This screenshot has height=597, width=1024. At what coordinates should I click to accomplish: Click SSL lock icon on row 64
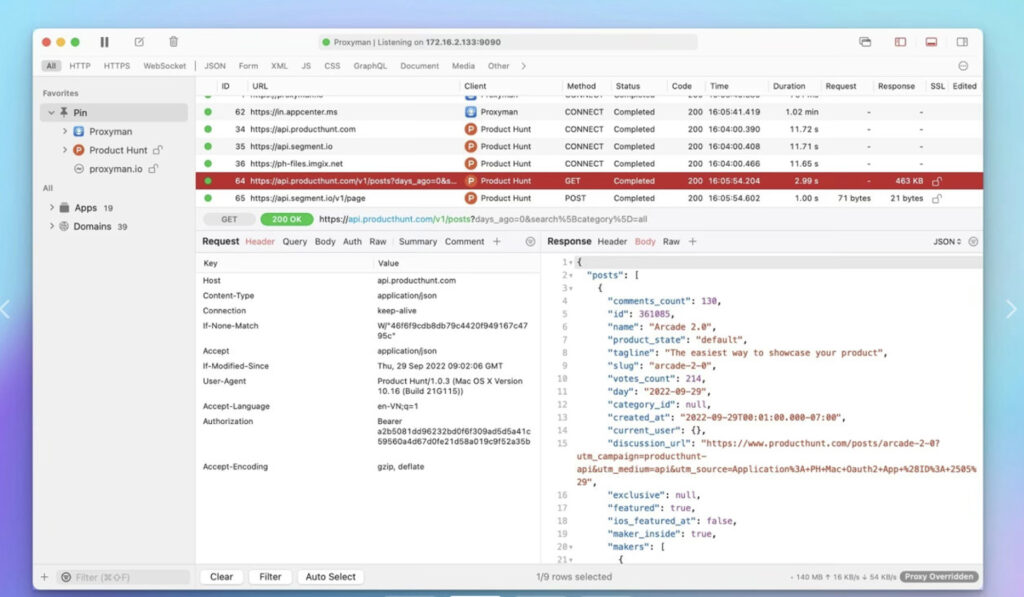click(x=936, y=181)
